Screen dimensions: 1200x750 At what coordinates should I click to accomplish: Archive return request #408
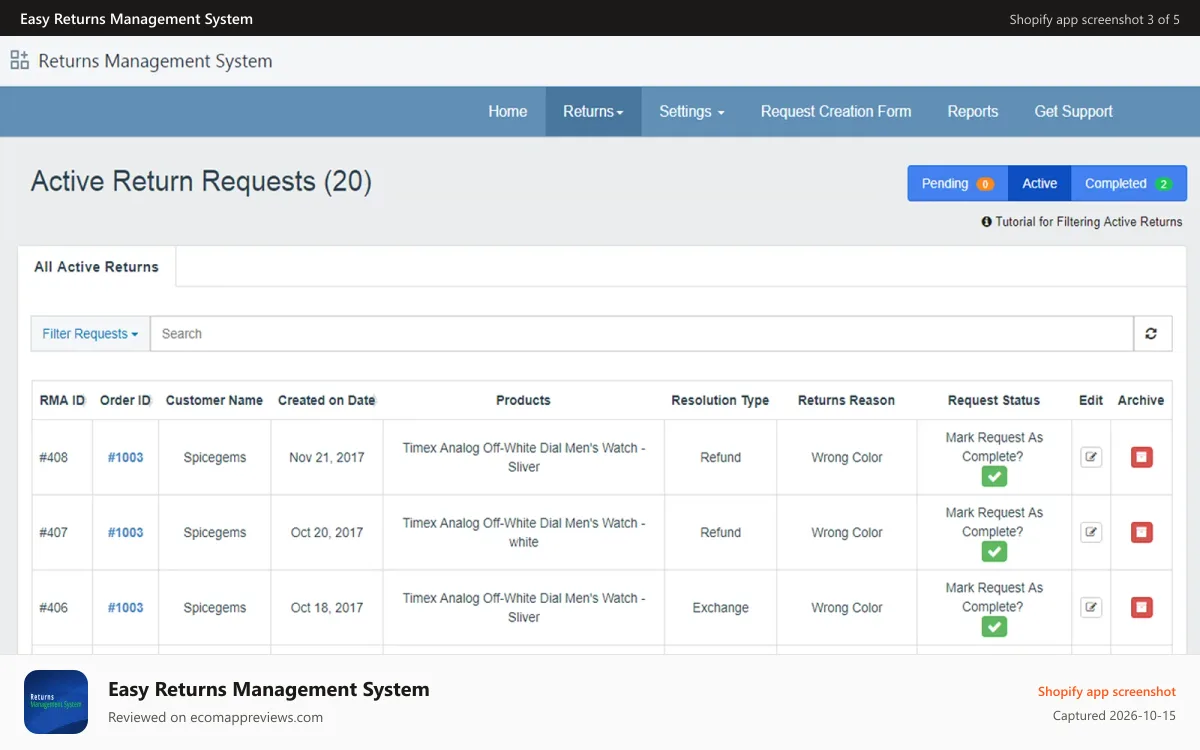click(x=1142, y=457)
